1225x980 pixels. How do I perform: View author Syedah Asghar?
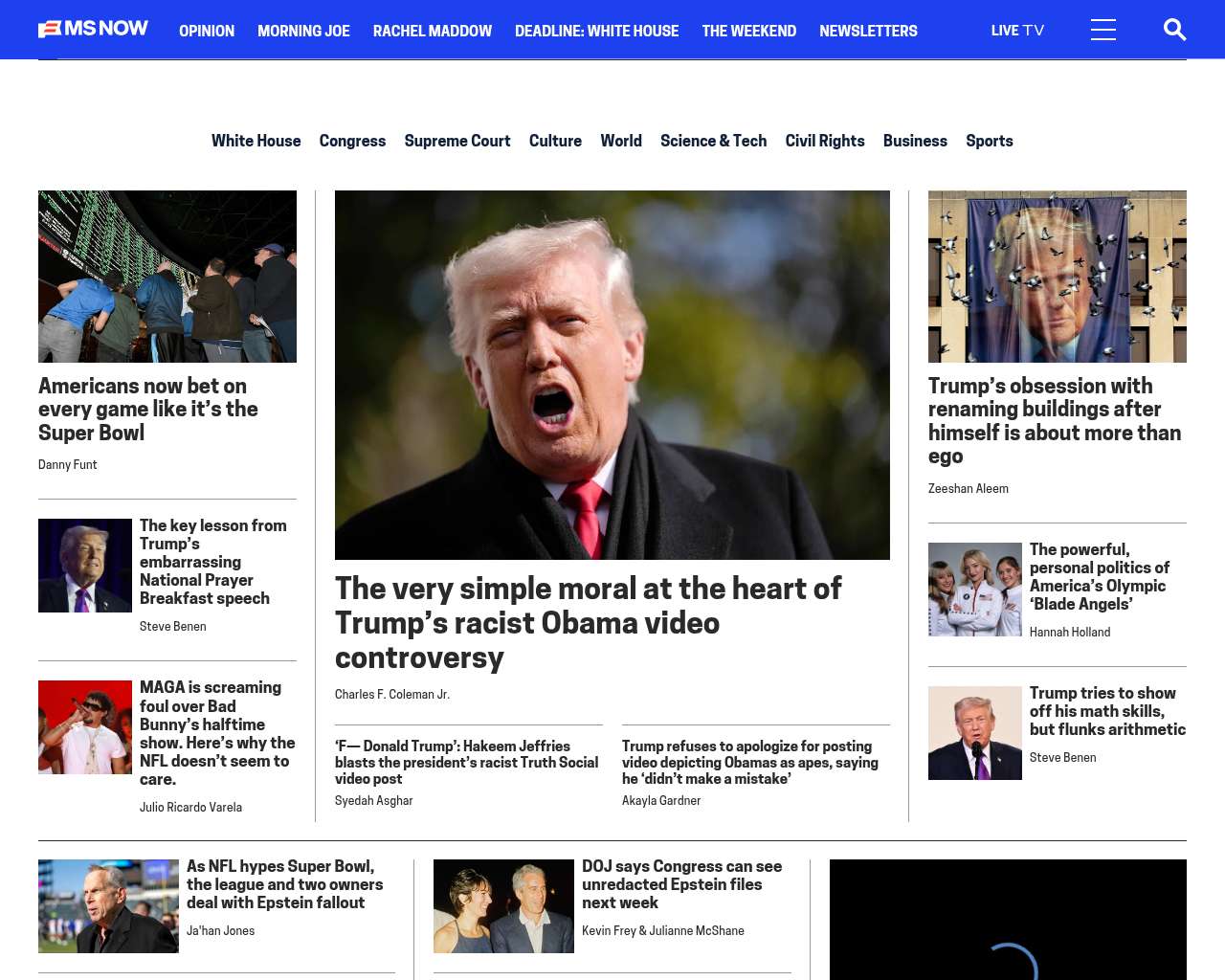[x=374, y=801]
